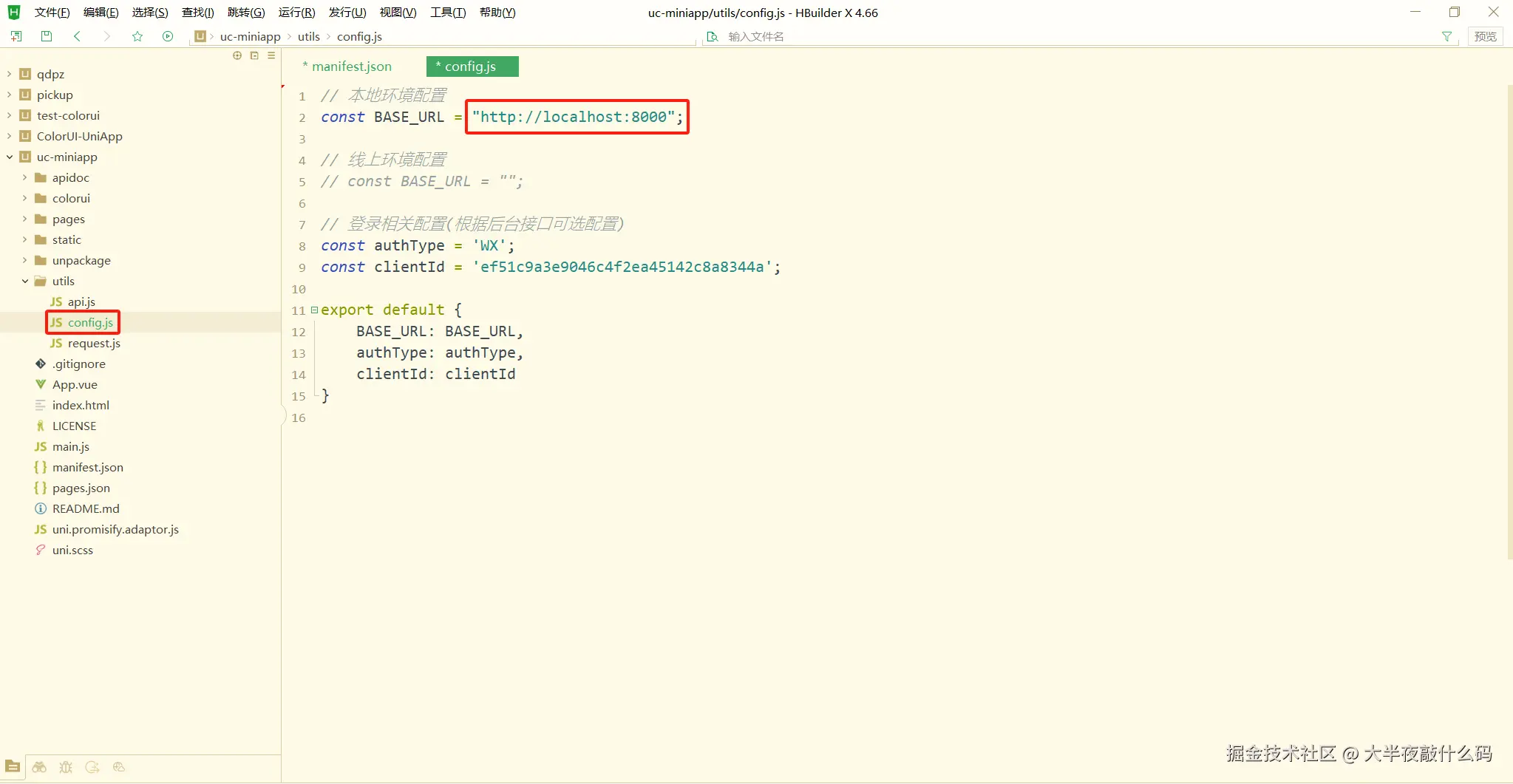The height and width of the screenshot is (784, 1513).
Task: Go forward with the right arrow icon
Action: point(107,36)
